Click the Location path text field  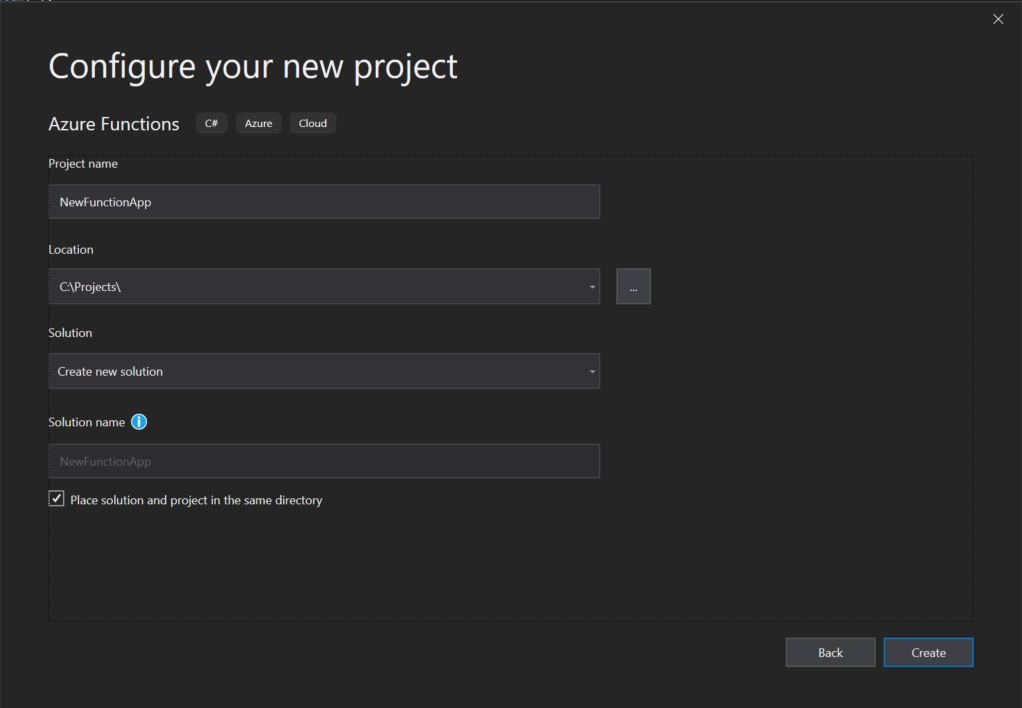click(x=317, y=286)
